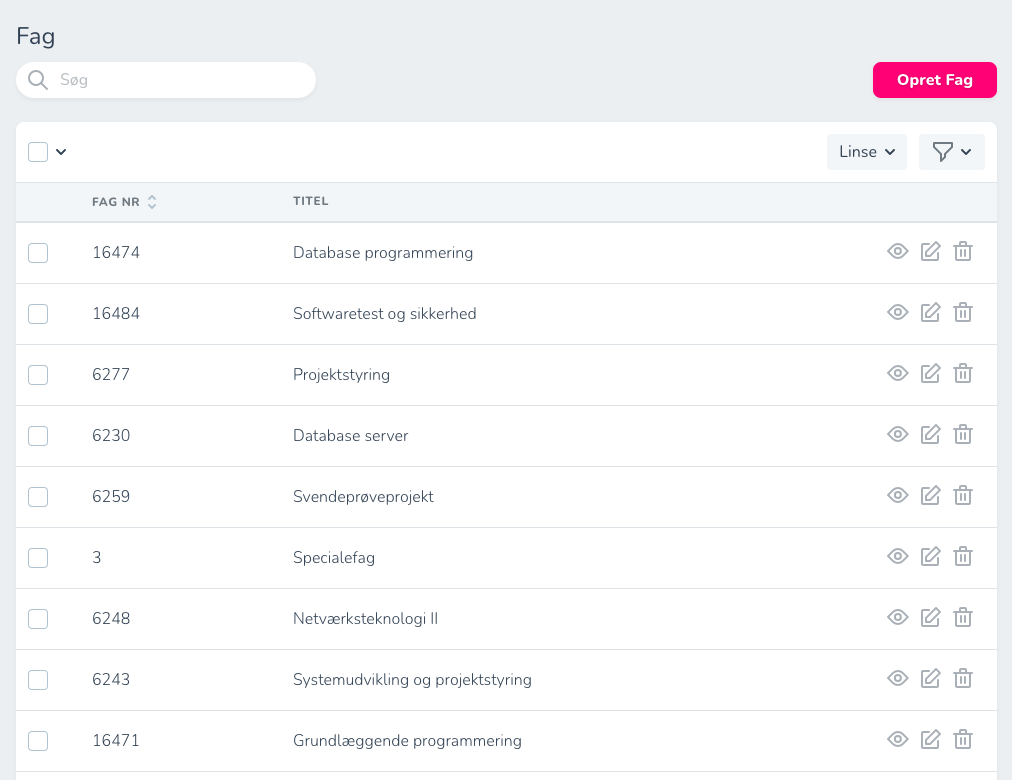Delete the Projektstyring subject
This screenshot has width=1012, height=780.
pyautogui.click(x=963, y=374)
